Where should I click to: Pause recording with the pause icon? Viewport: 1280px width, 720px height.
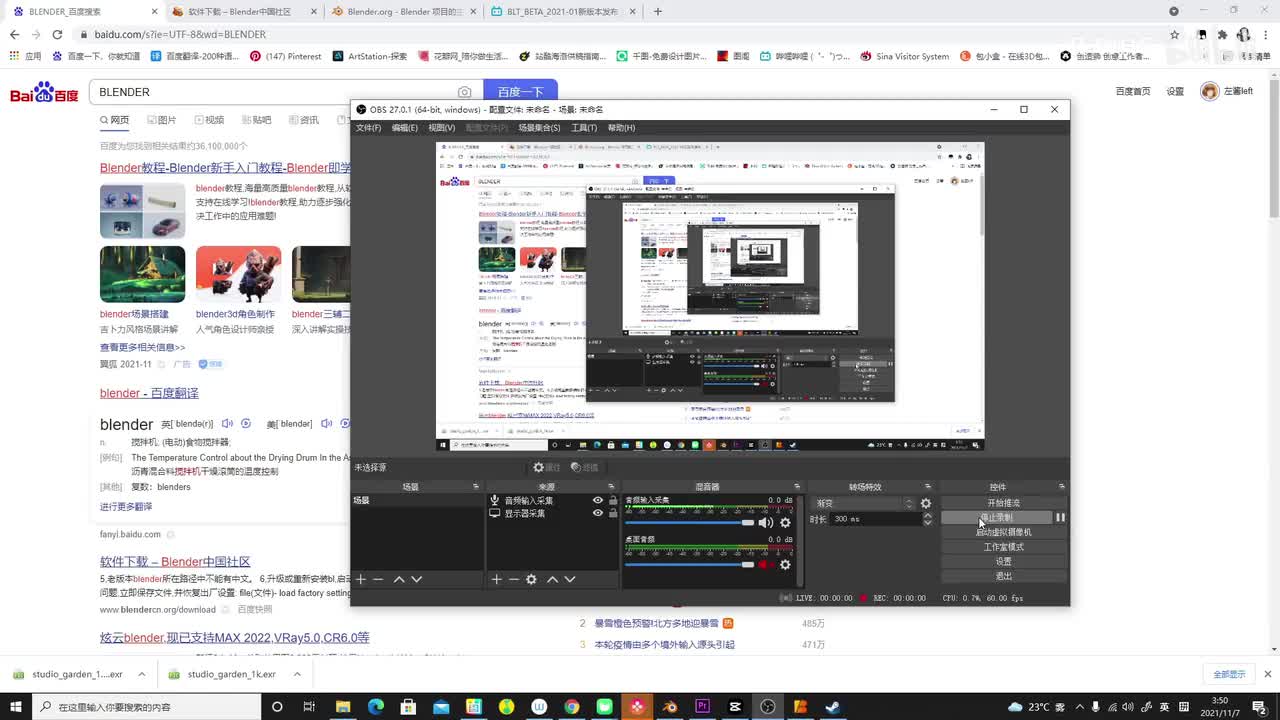click(x=1060, y=517)
